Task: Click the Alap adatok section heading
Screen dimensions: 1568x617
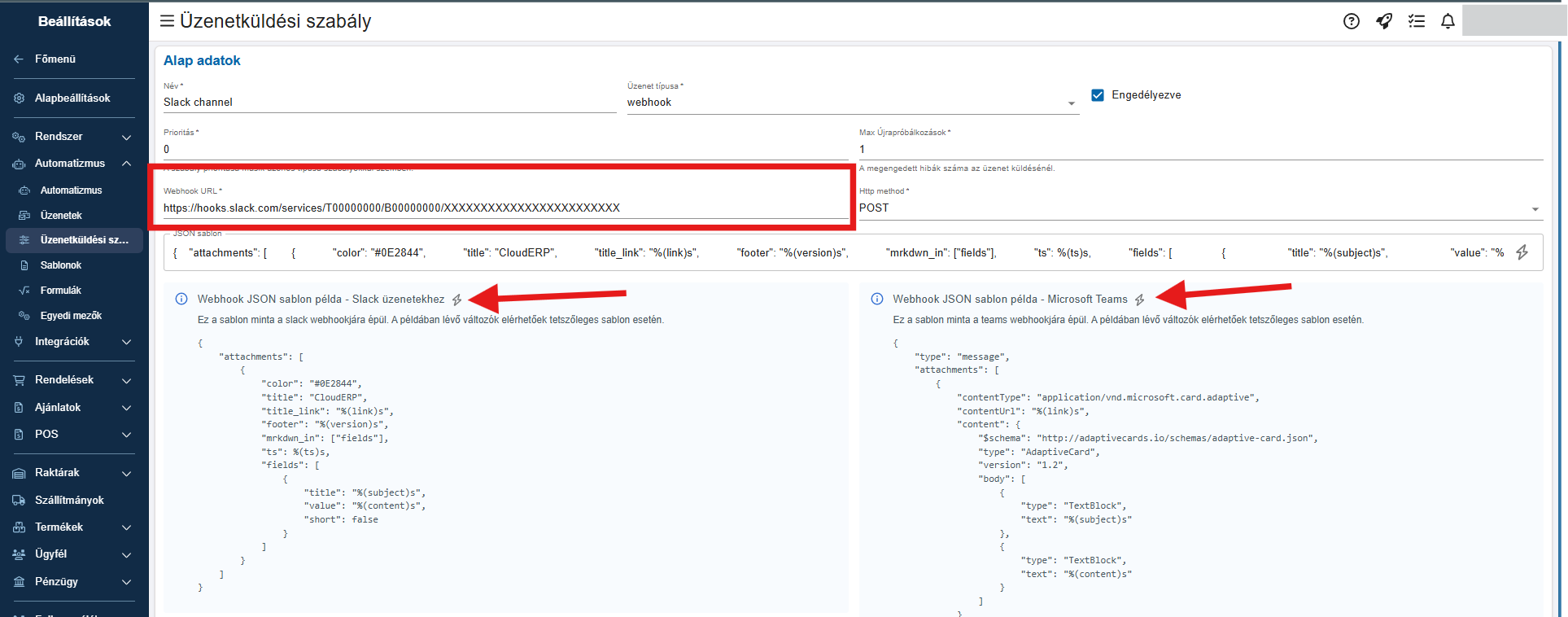Action: pyautogui.click(x=202, y=61)
